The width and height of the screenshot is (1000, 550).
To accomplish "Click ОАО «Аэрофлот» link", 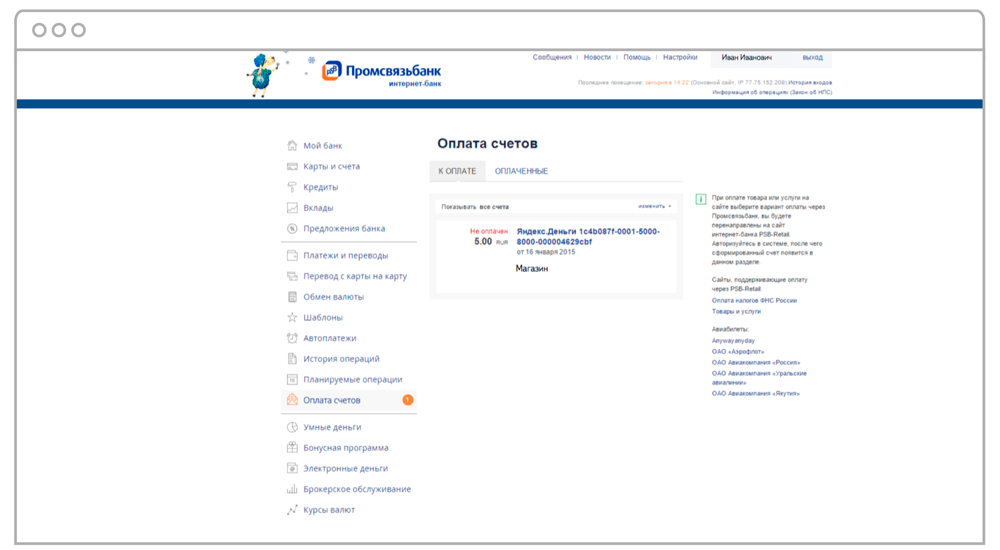I will pos(737,352).
